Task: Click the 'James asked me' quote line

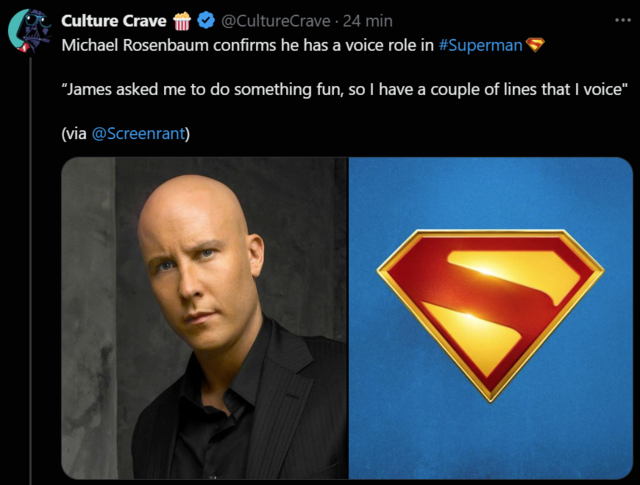Action: pyautogui.click(x=344, y=89)
